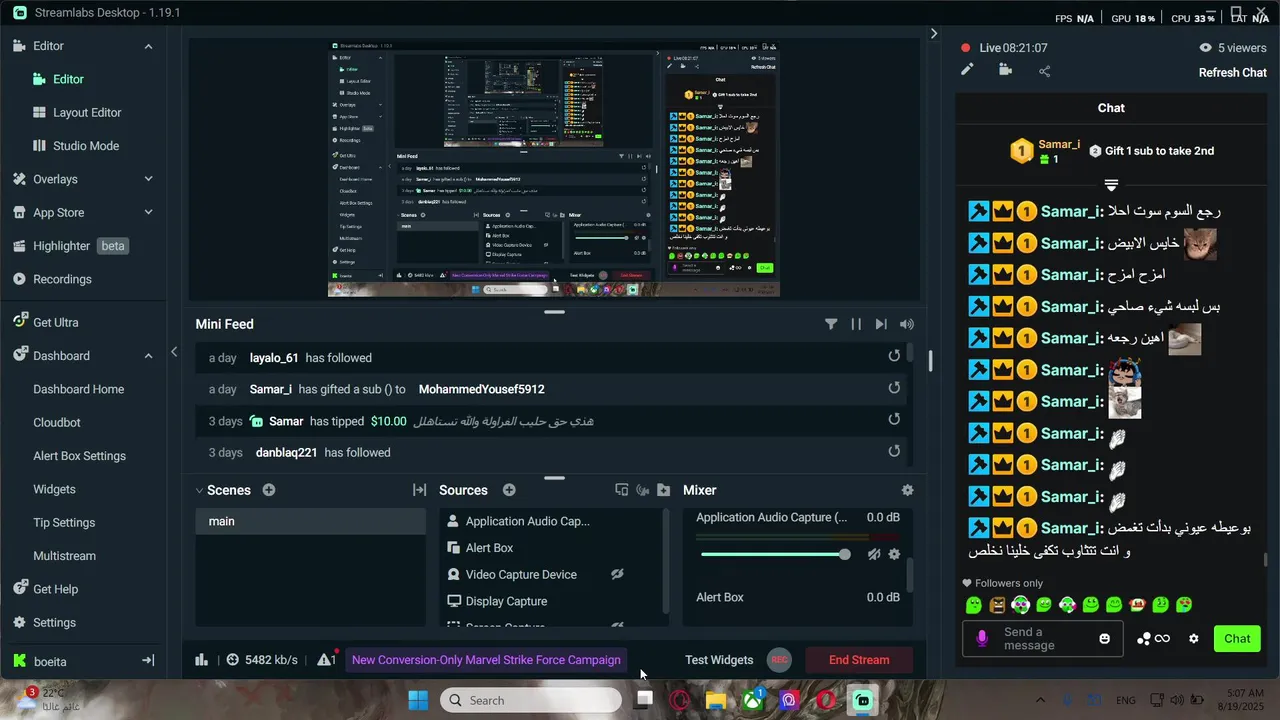This screenshot has width=1280, height=720.
Task: Click Refresh Chat link
Action: 1233,72
